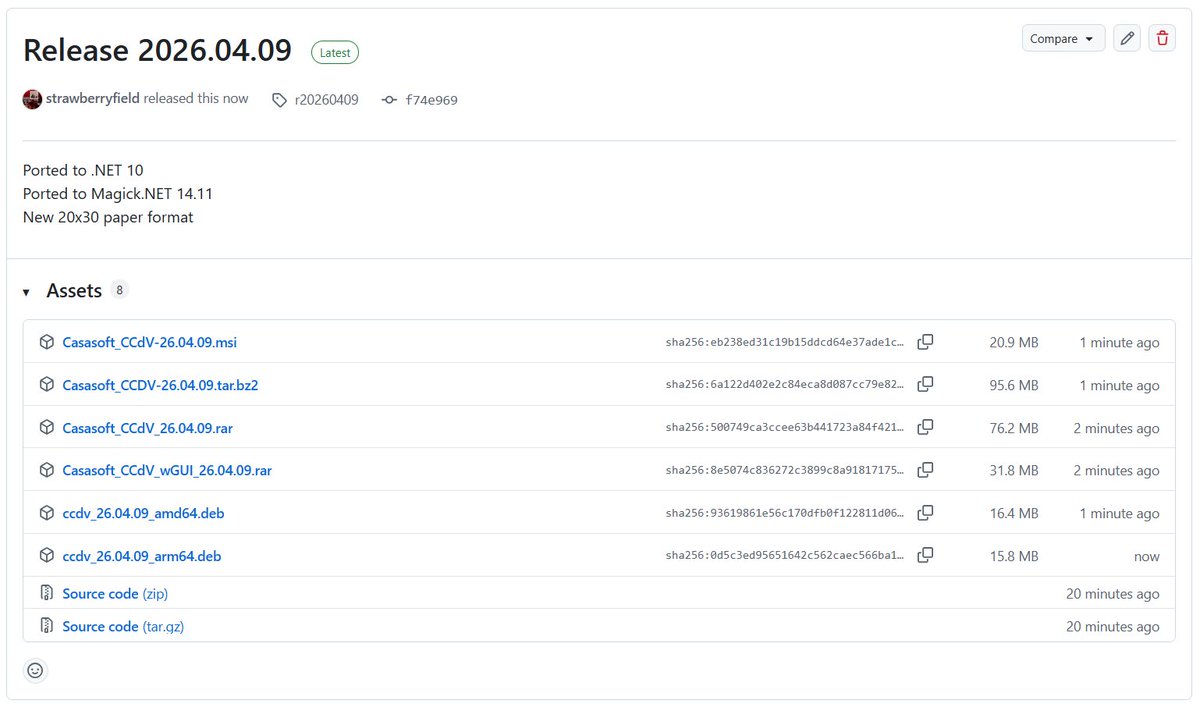Click the red trash delete release icon
This screenshot has height=711, width=1200.
1162,39
